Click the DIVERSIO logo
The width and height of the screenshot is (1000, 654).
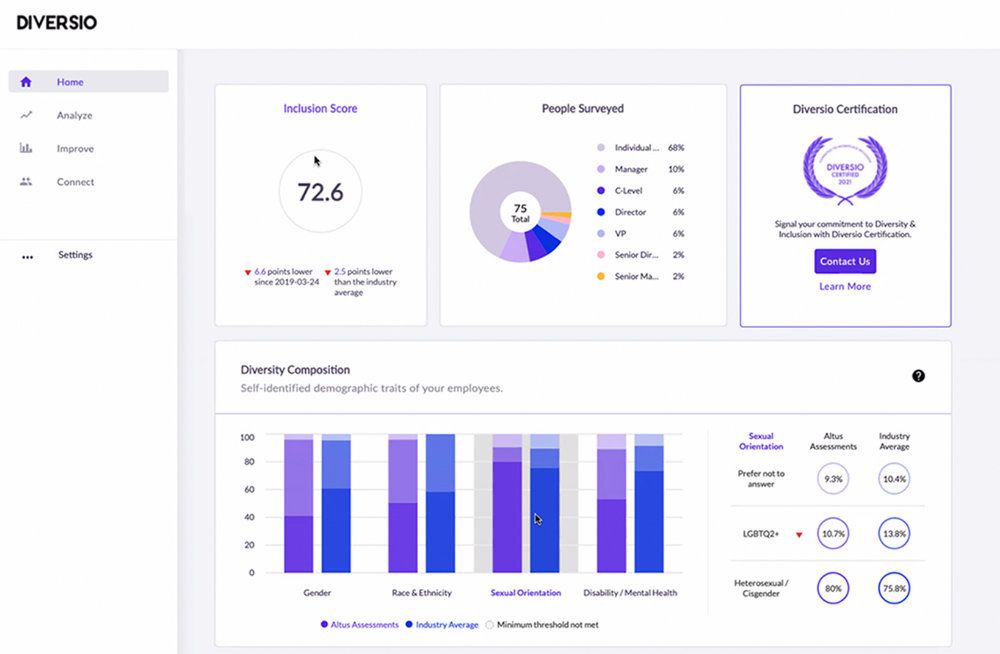point(57,22)
